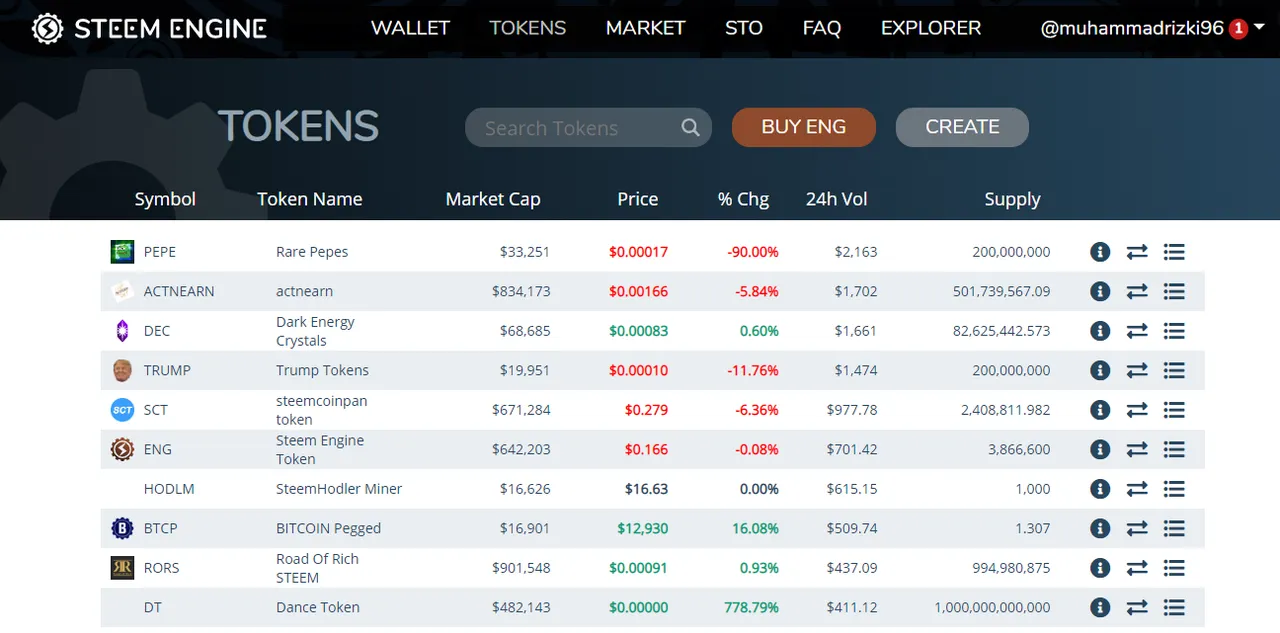Click the PEPE token logo
Image resolution: width=1280 pixels, height=633 pixels.
pos(122,252)
